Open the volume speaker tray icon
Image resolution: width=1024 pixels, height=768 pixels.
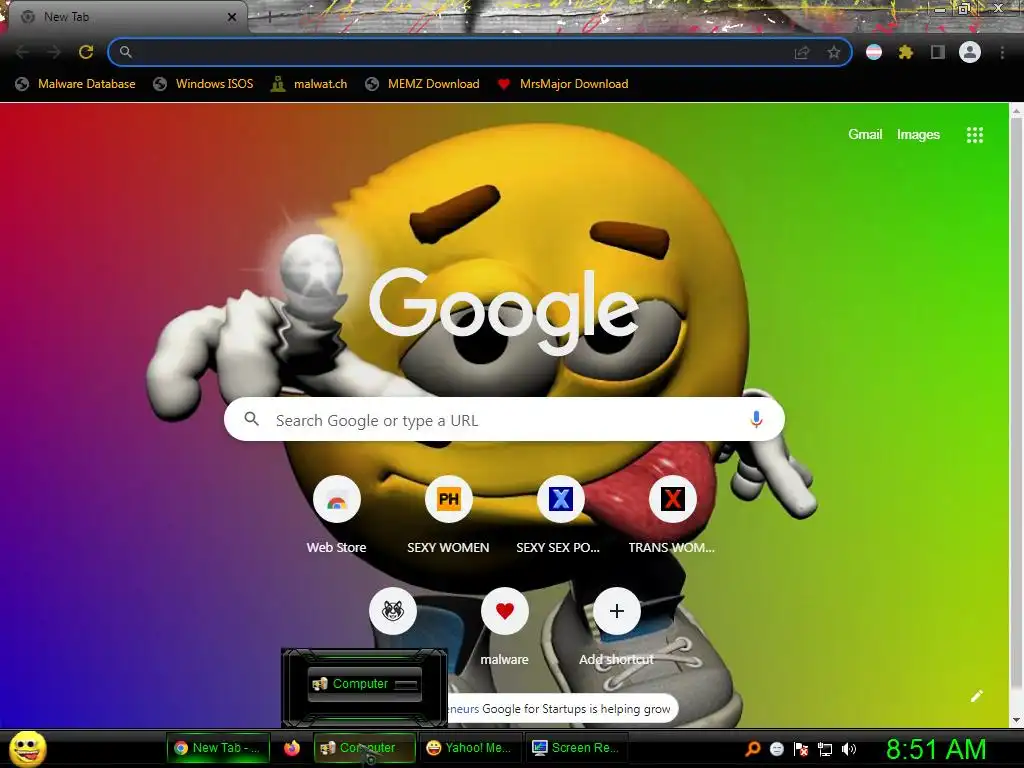[849, 749]
